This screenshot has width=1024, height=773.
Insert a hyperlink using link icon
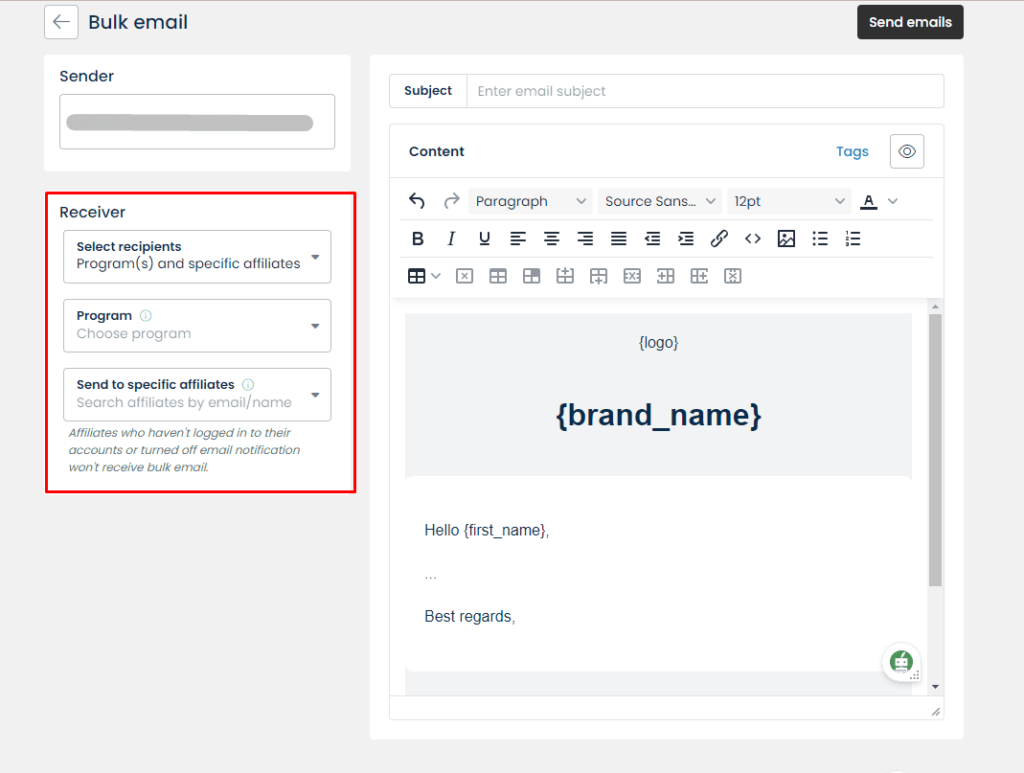(x=719, y=239)
